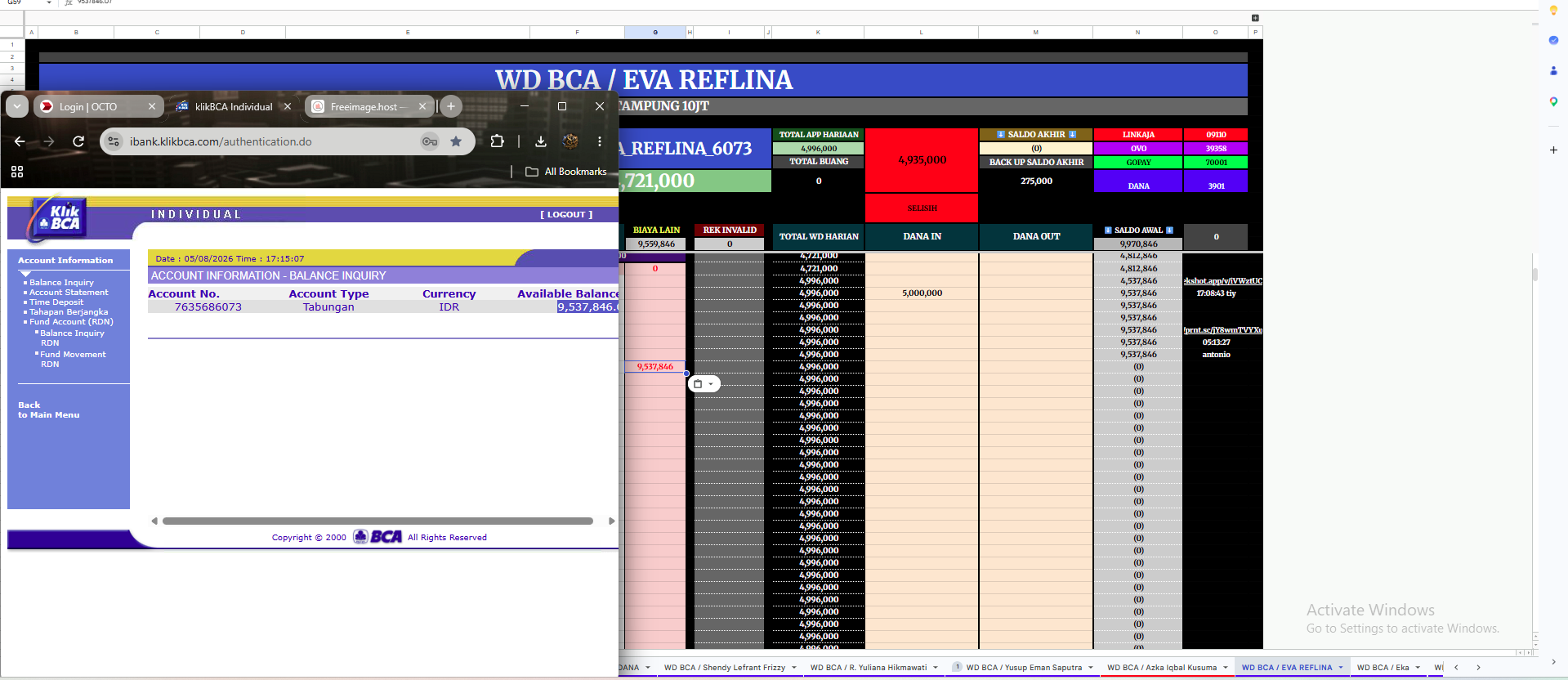Image resolution: width=1568 pixels, height=680 pixels.
Task: Close the klikBCA Individual tab
Action: (288, 106)
